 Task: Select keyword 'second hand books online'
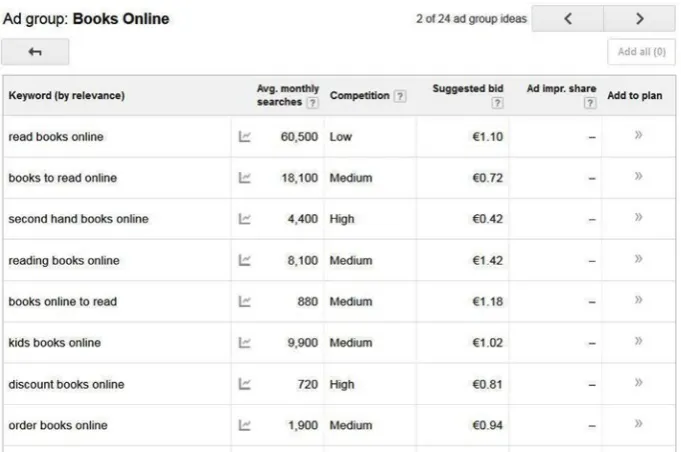(78, 219)
